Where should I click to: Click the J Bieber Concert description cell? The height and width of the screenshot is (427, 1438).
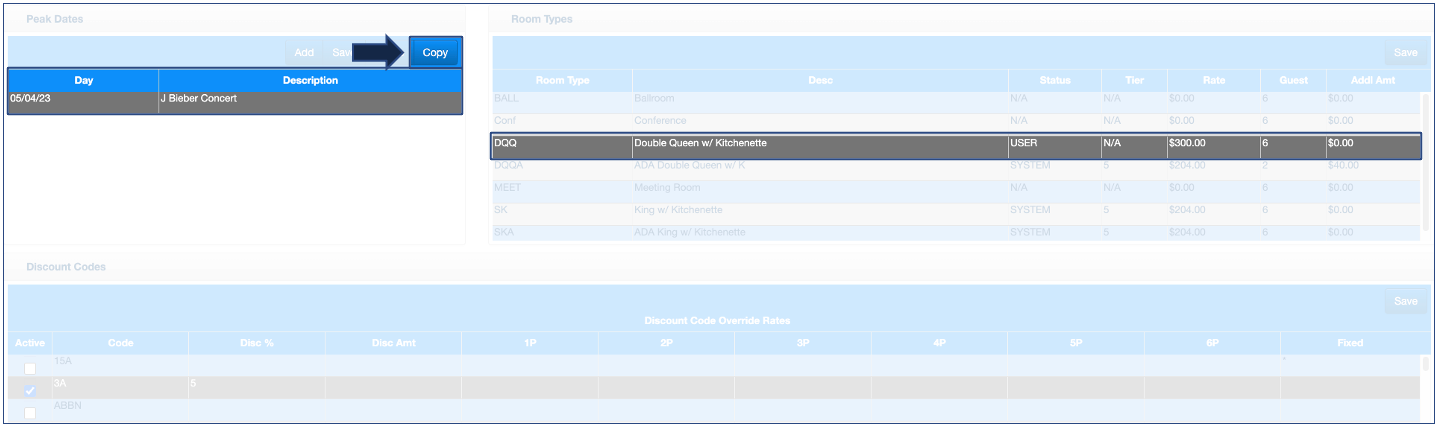click(310, 100)
